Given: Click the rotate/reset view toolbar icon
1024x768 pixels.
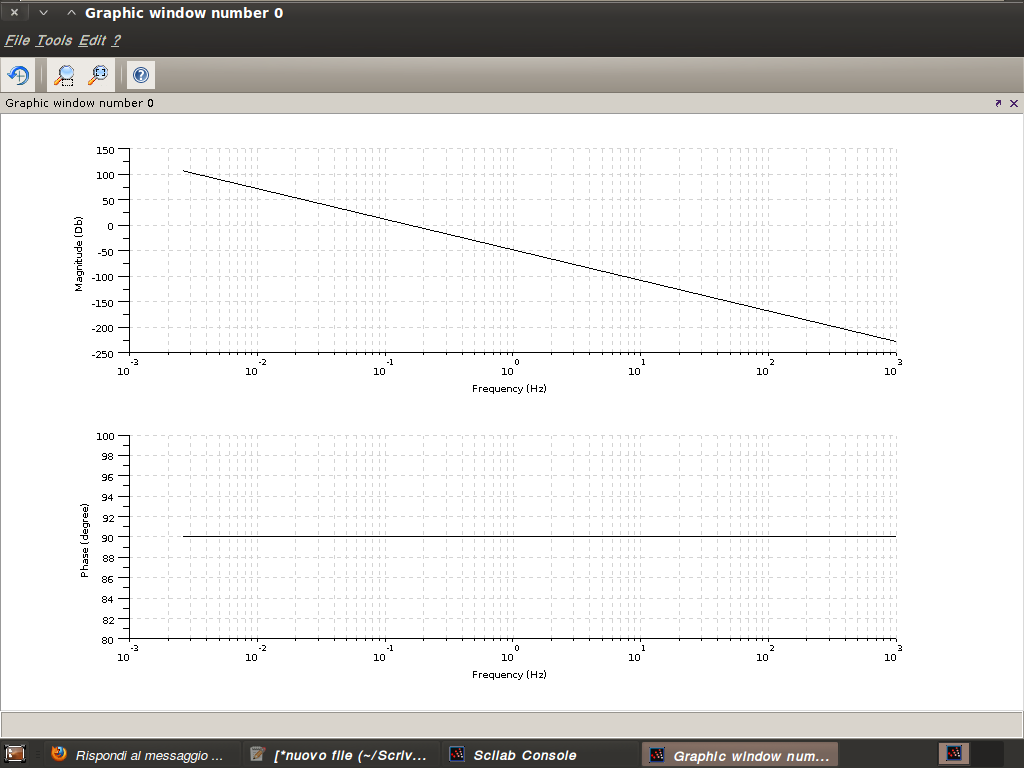Looking at the screenshot, I should (18, 75).
